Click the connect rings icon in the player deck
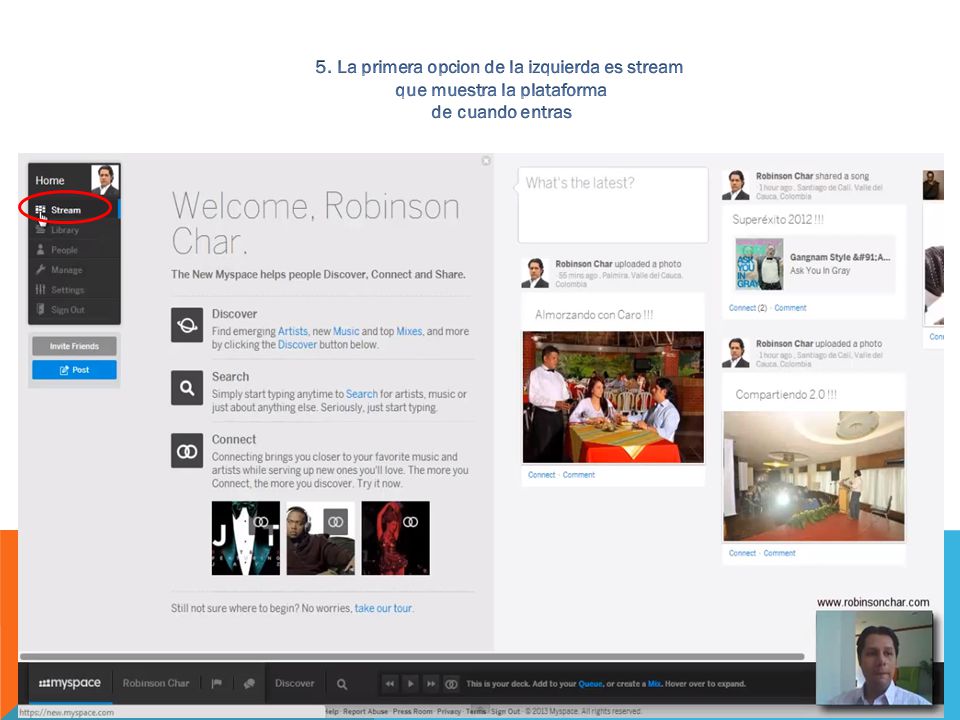960x720 pixels. (451, 683)
